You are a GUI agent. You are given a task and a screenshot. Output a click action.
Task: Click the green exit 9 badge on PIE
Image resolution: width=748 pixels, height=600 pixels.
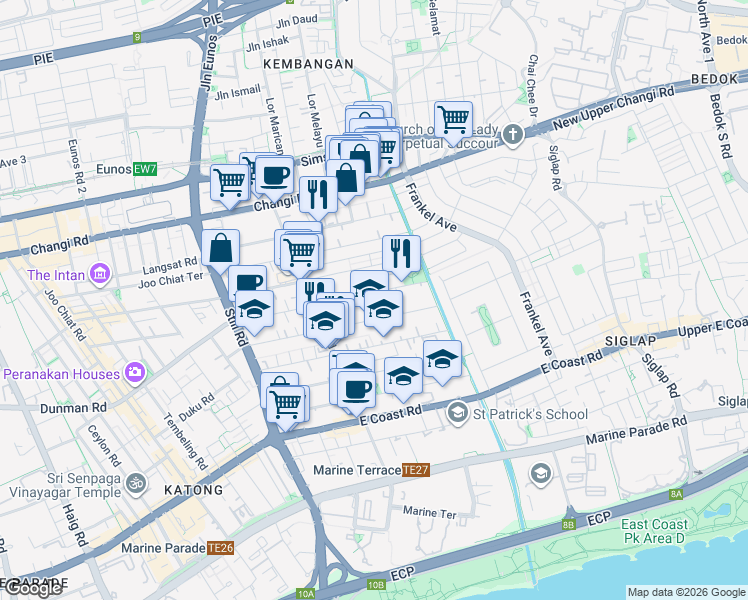click(x=137, y=37)
